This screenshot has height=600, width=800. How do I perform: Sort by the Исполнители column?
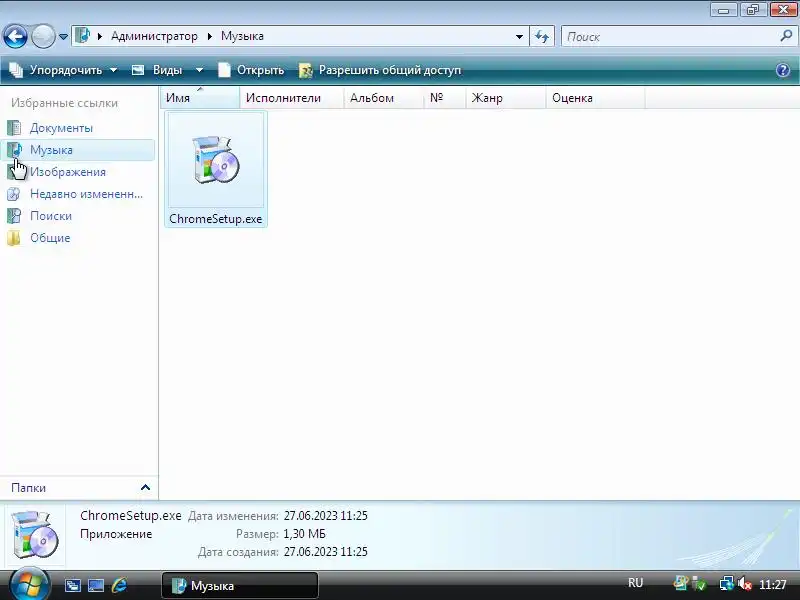point(292,98)
